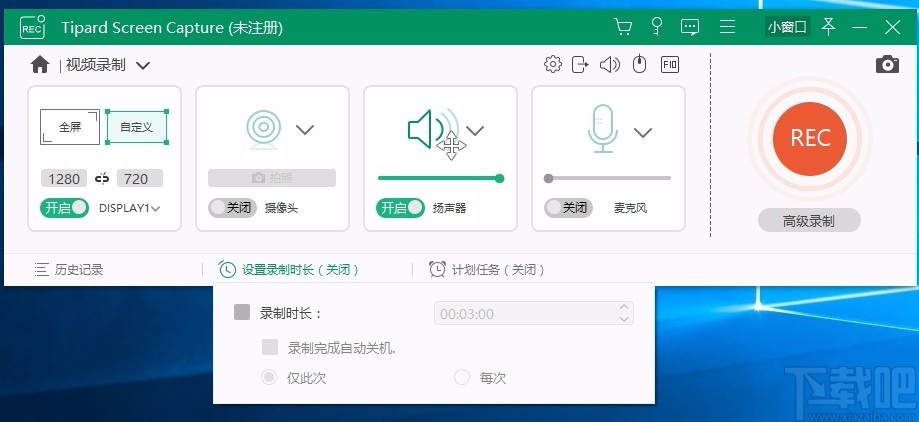Click the large speaker icon
The height and width of the screenshot is (422, 919).
pos(433,129)
